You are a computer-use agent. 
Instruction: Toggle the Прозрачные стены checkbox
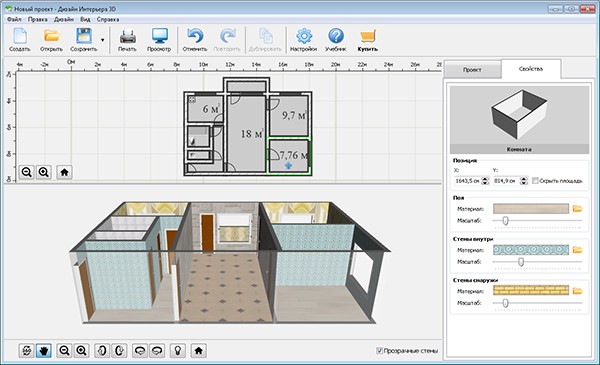tap(380, 350)
